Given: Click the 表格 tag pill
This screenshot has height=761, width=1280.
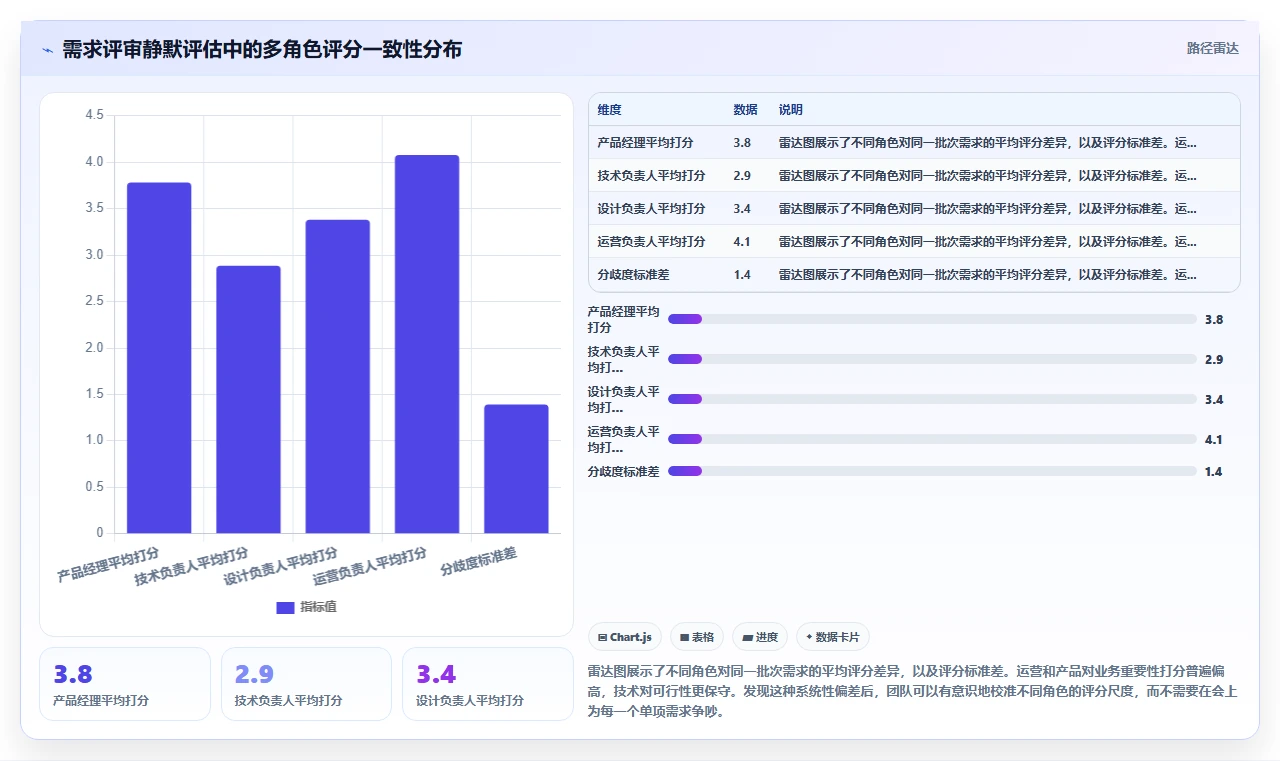Looking at the screenshot, I should pos(697,637).
